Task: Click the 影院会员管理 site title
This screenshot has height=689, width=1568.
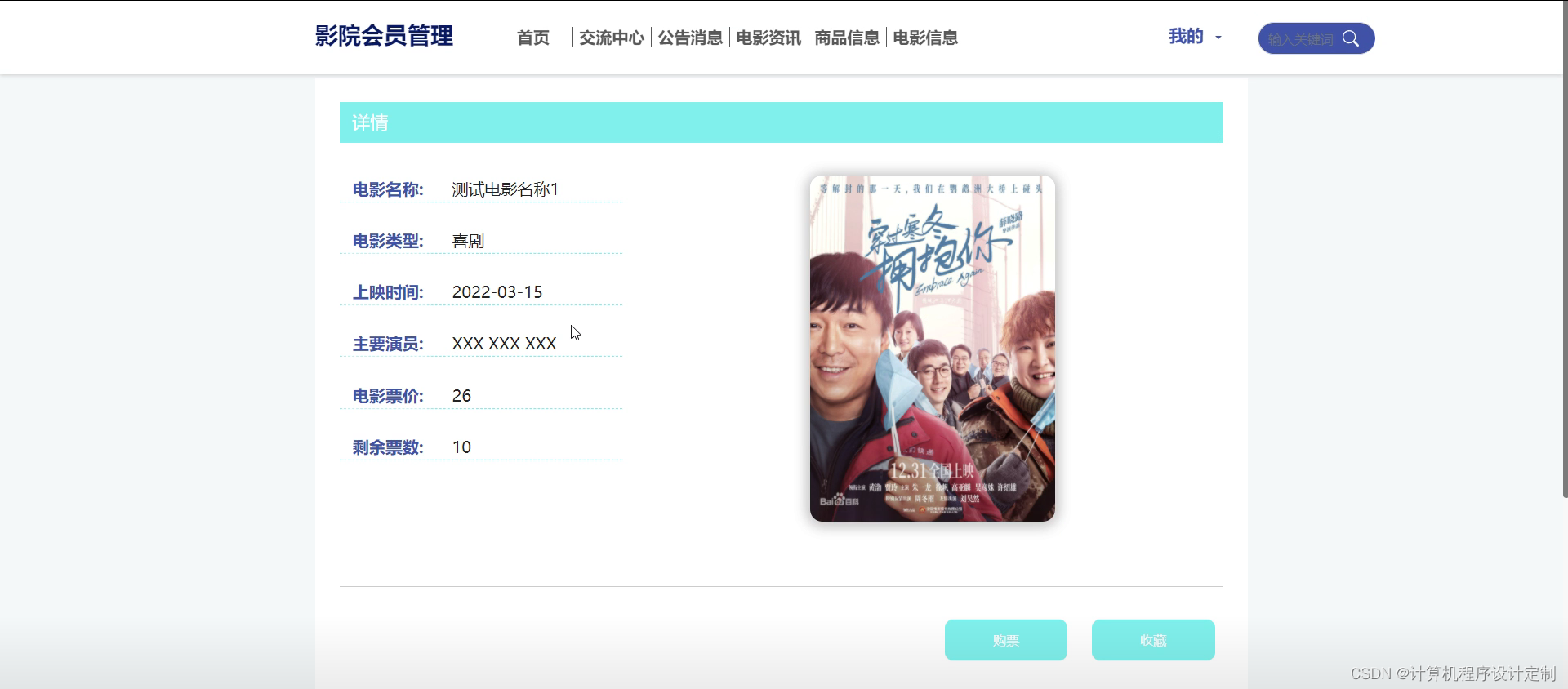Action: 384,36
